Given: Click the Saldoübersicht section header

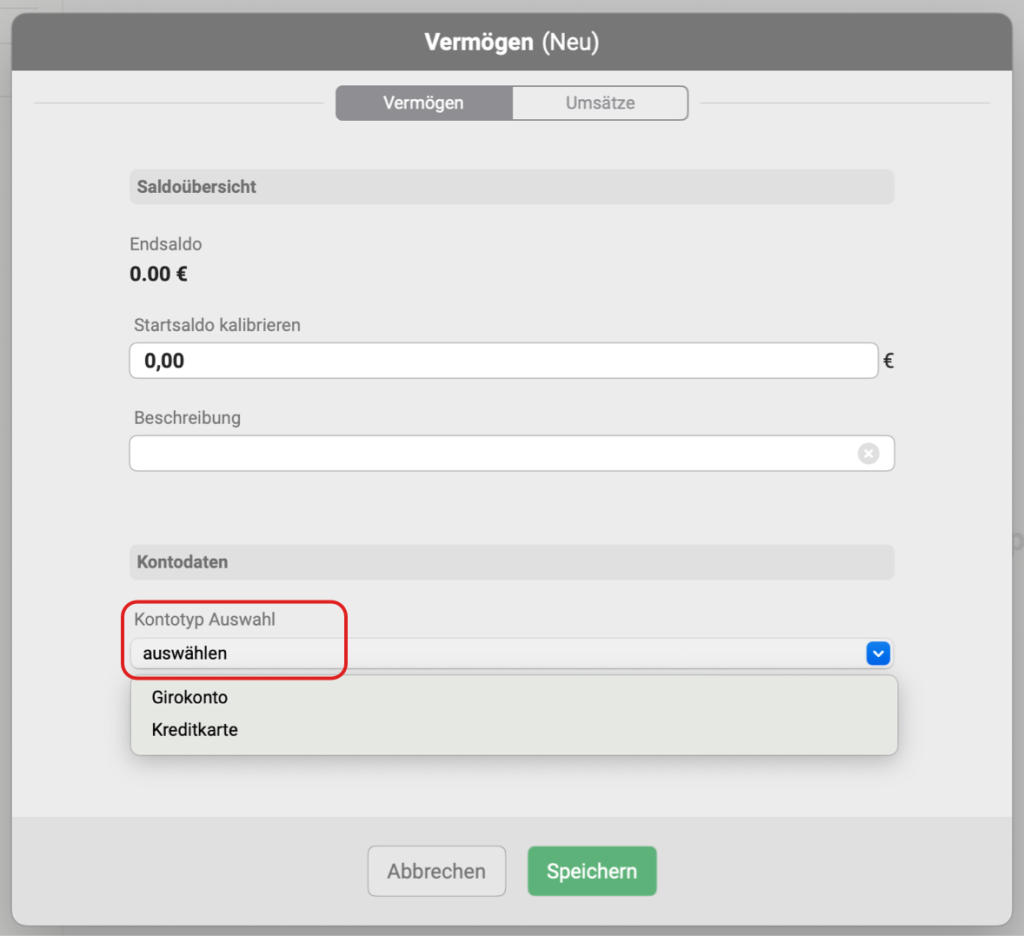Looking at the screenshot, I should 197,187.
